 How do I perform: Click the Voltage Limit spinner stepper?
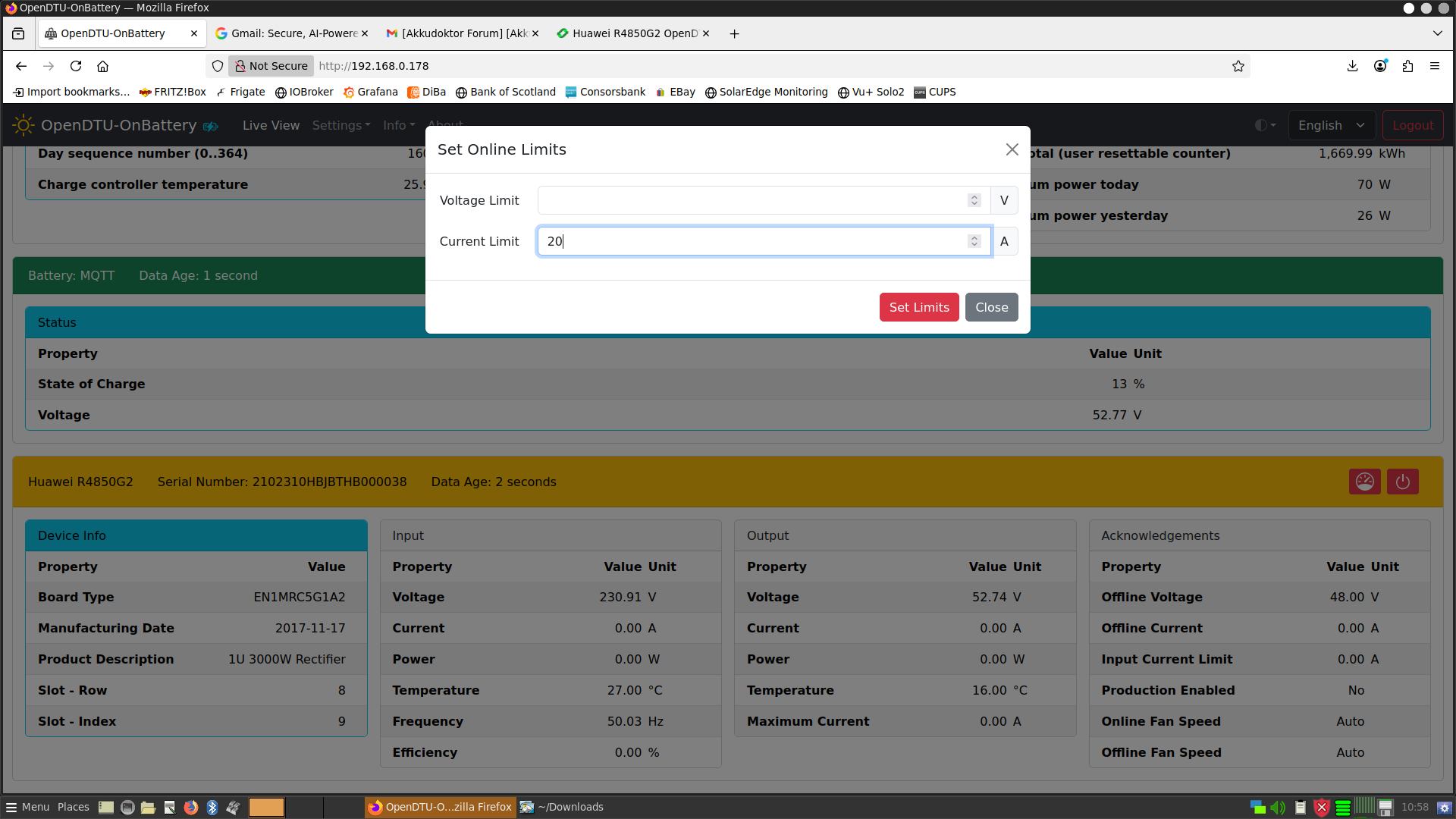pyautogui.click(x=974, y=200)
